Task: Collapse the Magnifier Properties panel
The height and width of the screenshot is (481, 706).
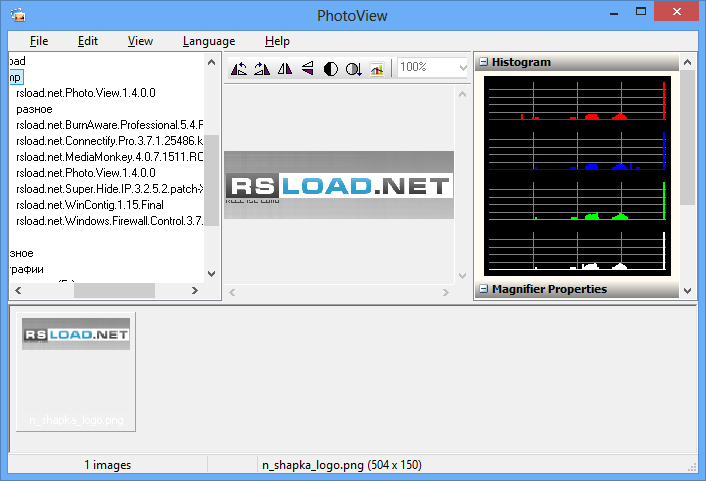Action: pos(484,289)
